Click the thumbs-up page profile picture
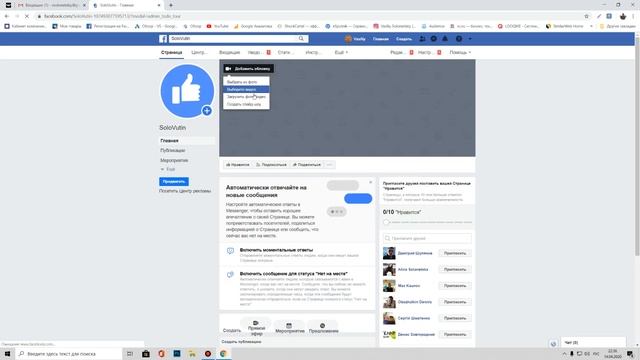 pyautogui.click(x=187, y=91)
